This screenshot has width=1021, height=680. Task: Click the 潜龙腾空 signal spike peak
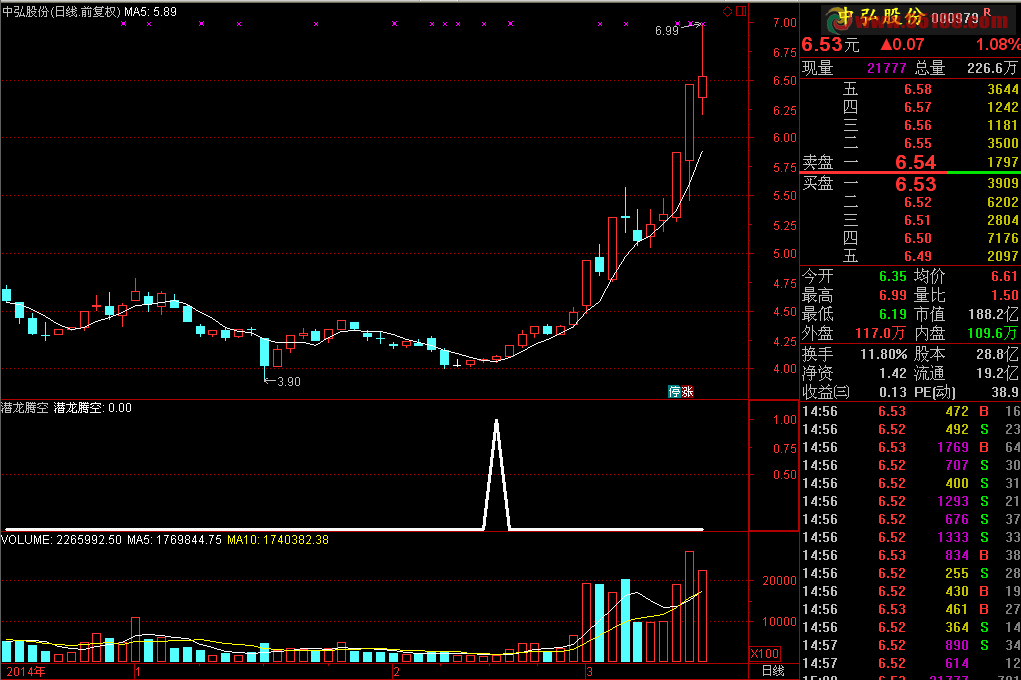[x=496, y=422]
